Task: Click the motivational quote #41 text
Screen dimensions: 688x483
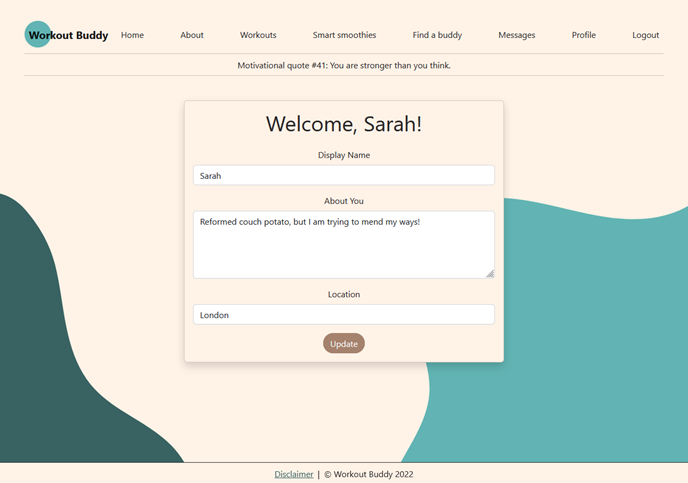Action: click(x=344, y=65)
